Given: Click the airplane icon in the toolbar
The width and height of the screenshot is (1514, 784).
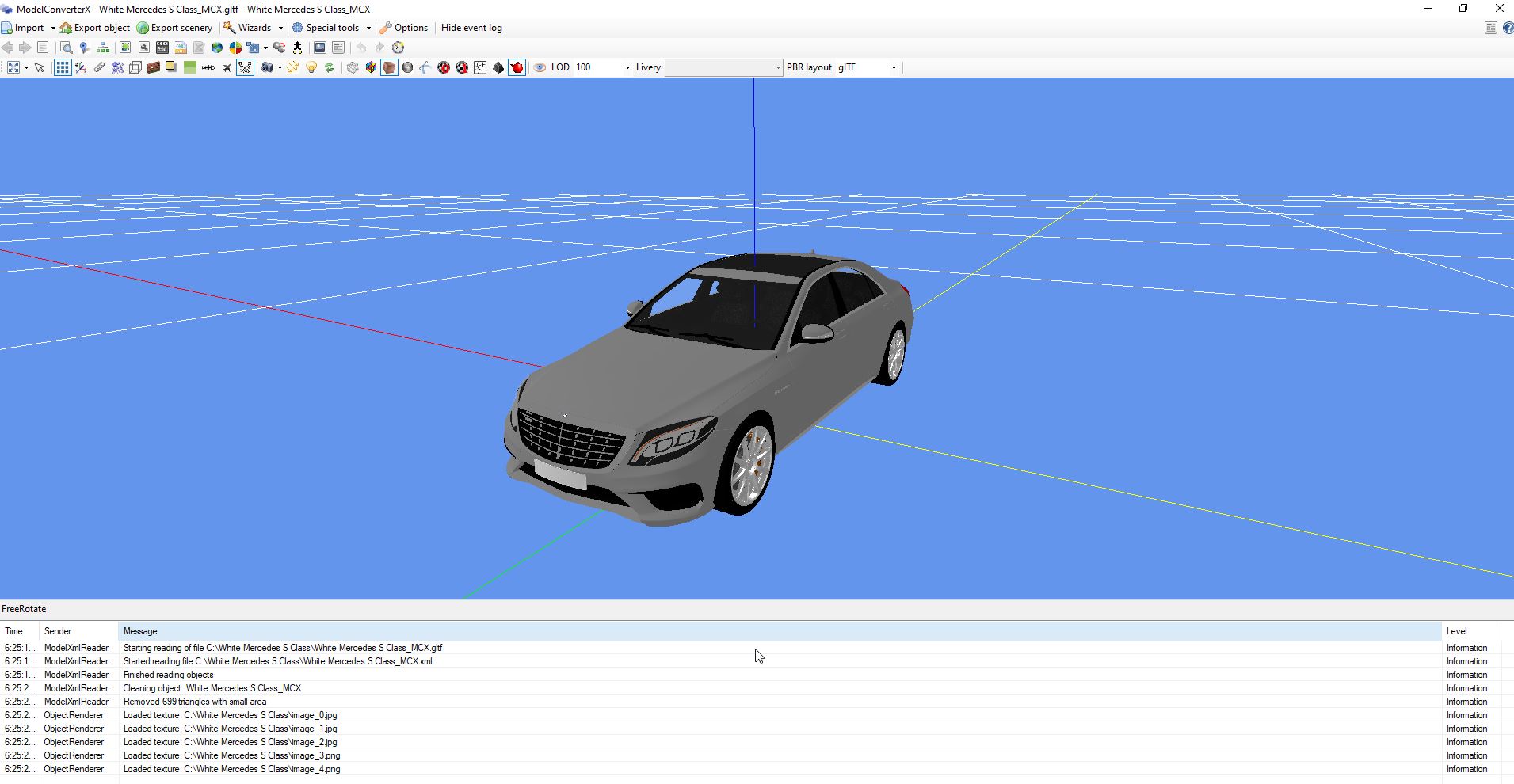Looking at the screenshot, I should point(227,67).
